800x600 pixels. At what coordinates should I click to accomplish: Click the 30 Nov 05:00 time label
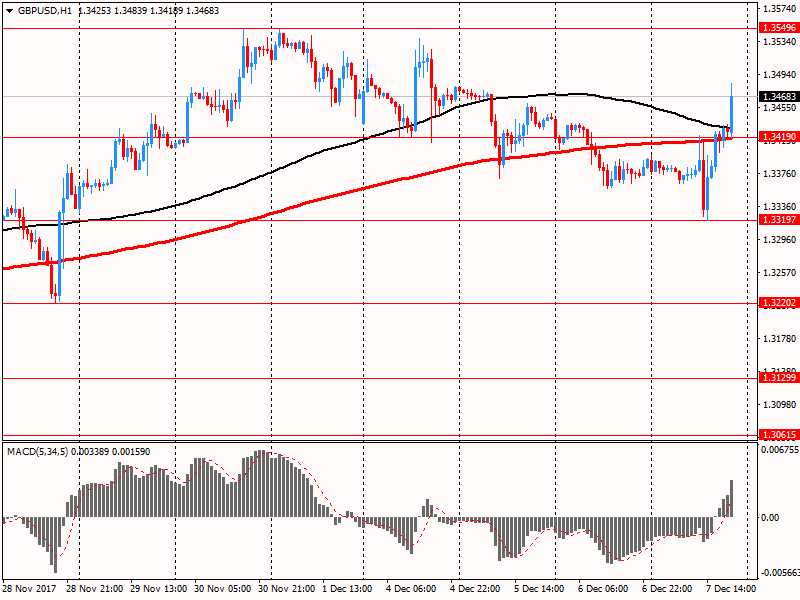click(222, 589)
